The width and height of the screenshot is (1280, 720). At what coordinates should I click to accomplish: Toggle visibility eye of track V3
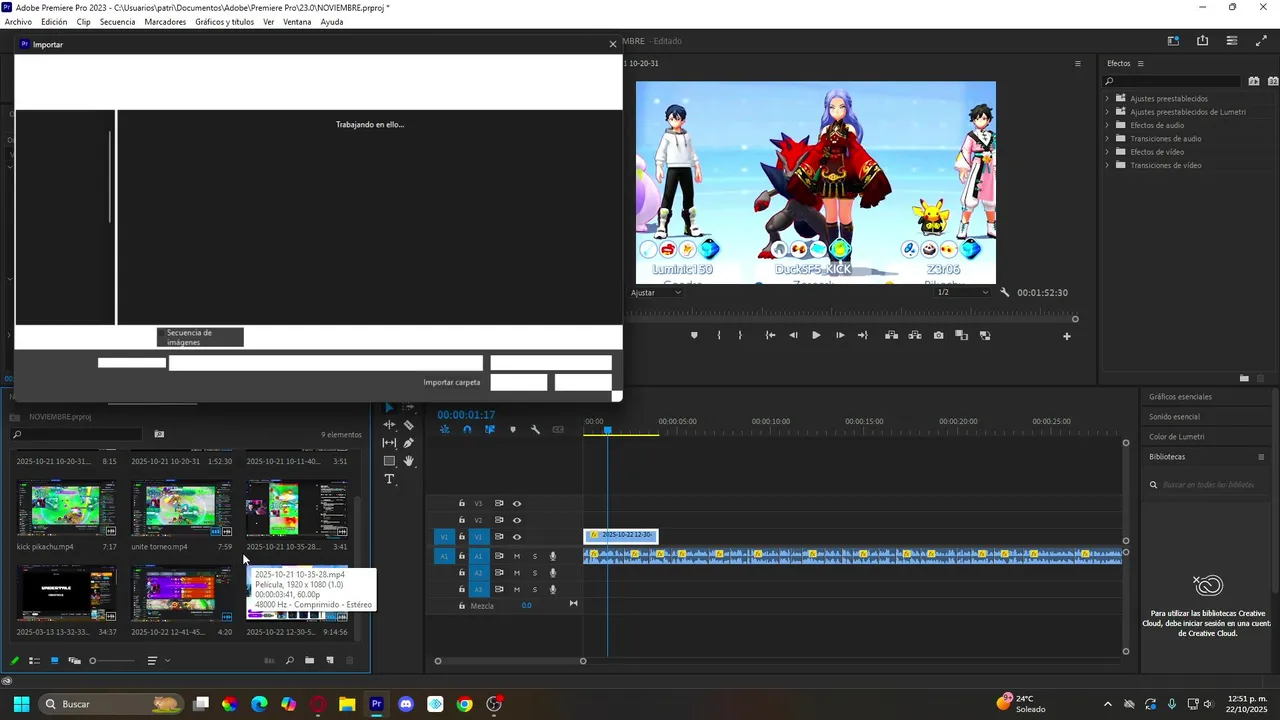coord(517,504)
